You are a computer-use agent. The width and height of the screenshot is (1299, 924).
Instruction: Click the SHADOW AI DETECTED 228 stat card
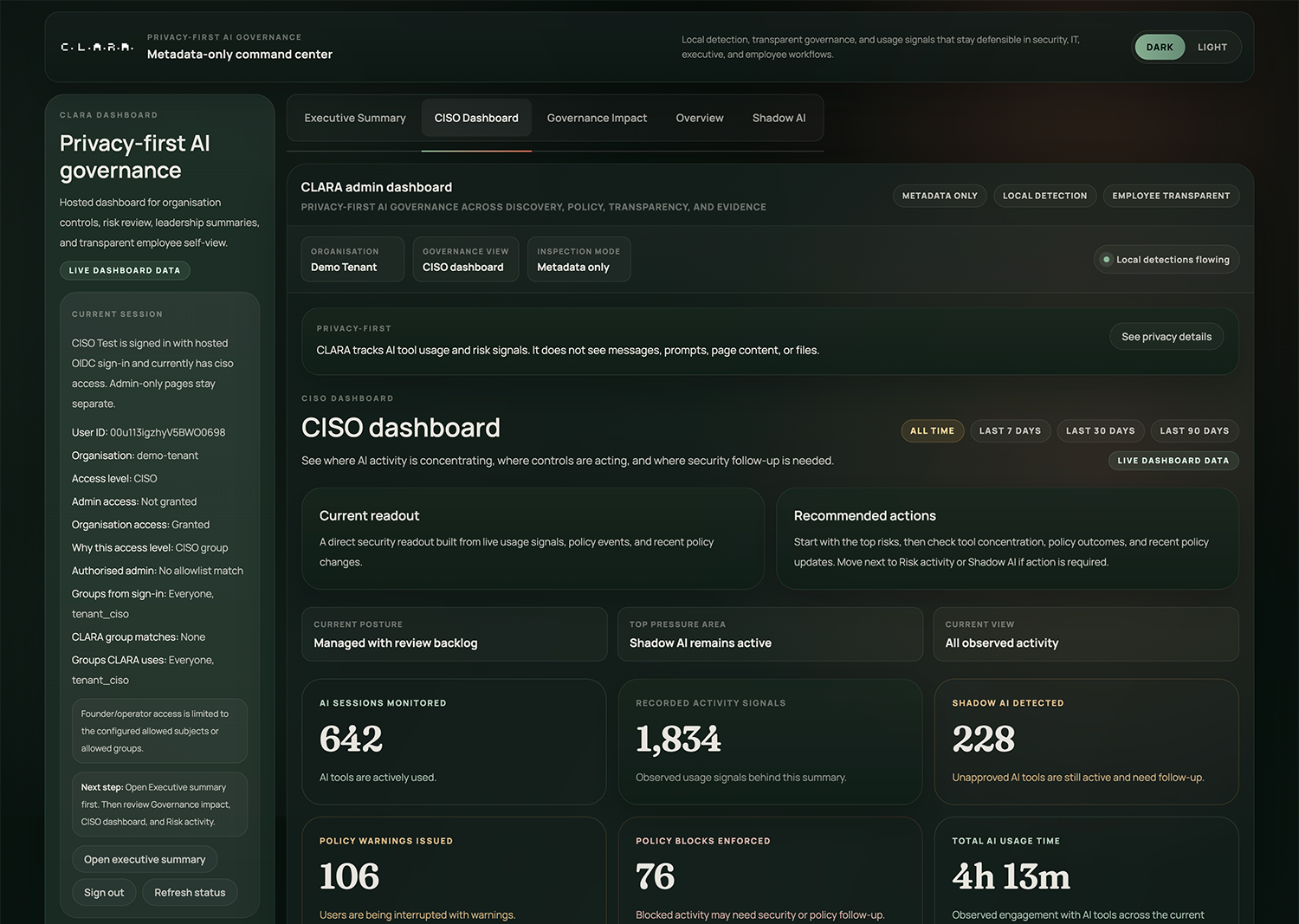pyautogui.click(x=1085, y=741)
